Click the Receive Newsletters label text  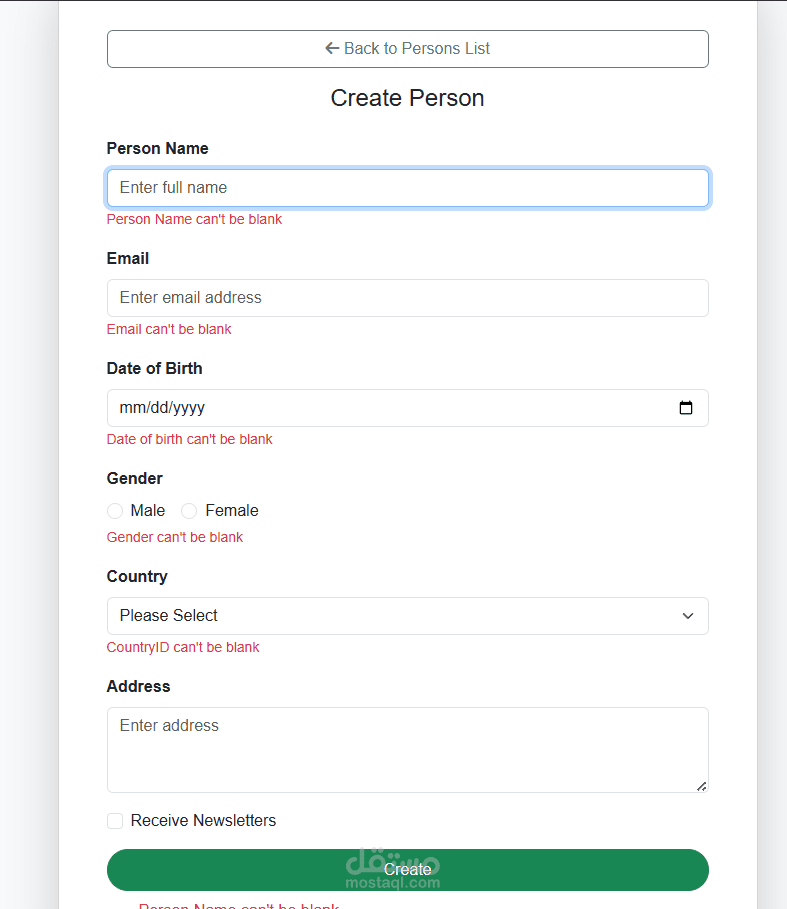click(203, 821)
